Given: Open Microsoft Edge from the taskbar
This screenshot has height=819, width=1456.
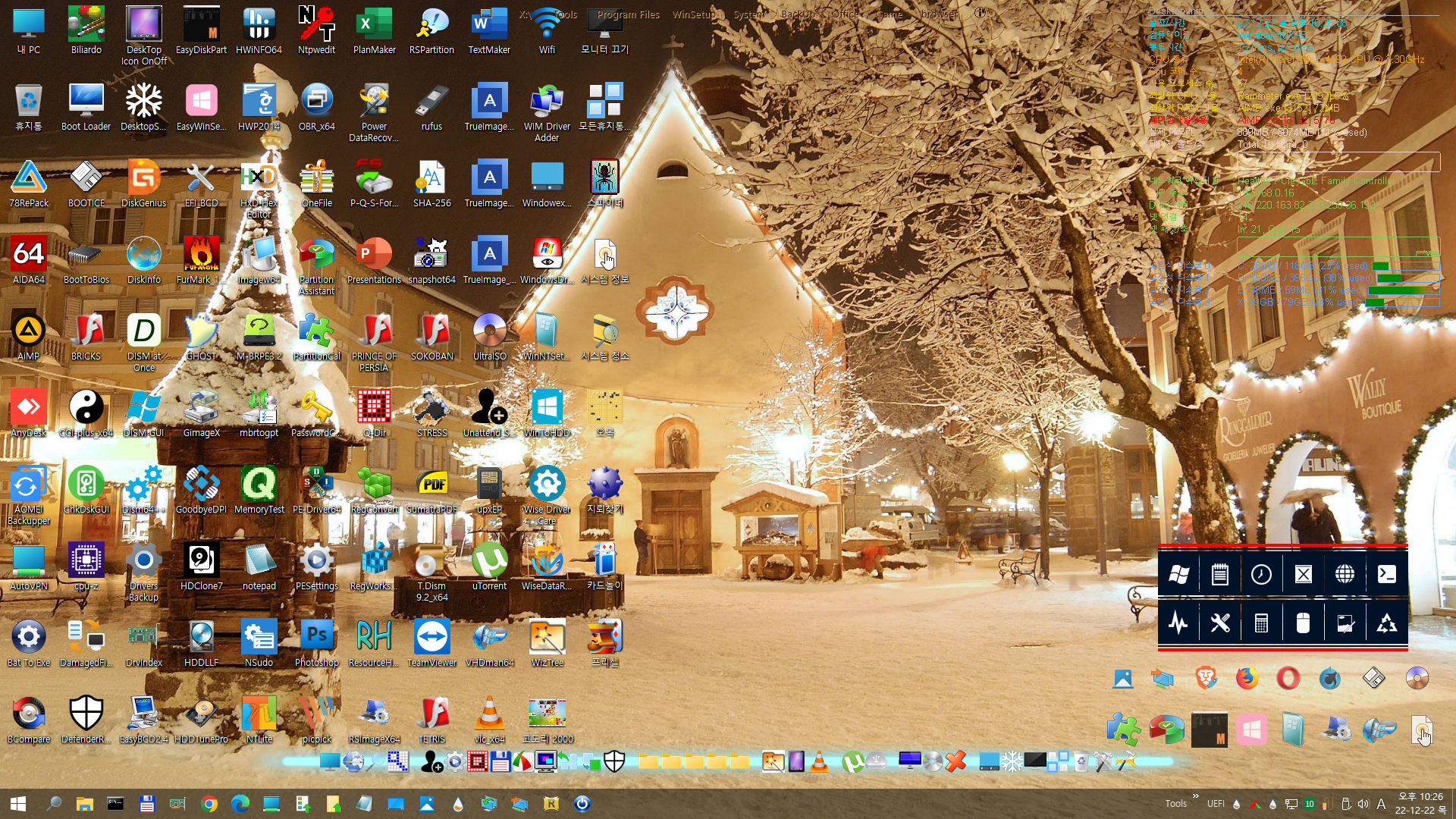Looking at the screenshot, I should click(x=240, y=804).
